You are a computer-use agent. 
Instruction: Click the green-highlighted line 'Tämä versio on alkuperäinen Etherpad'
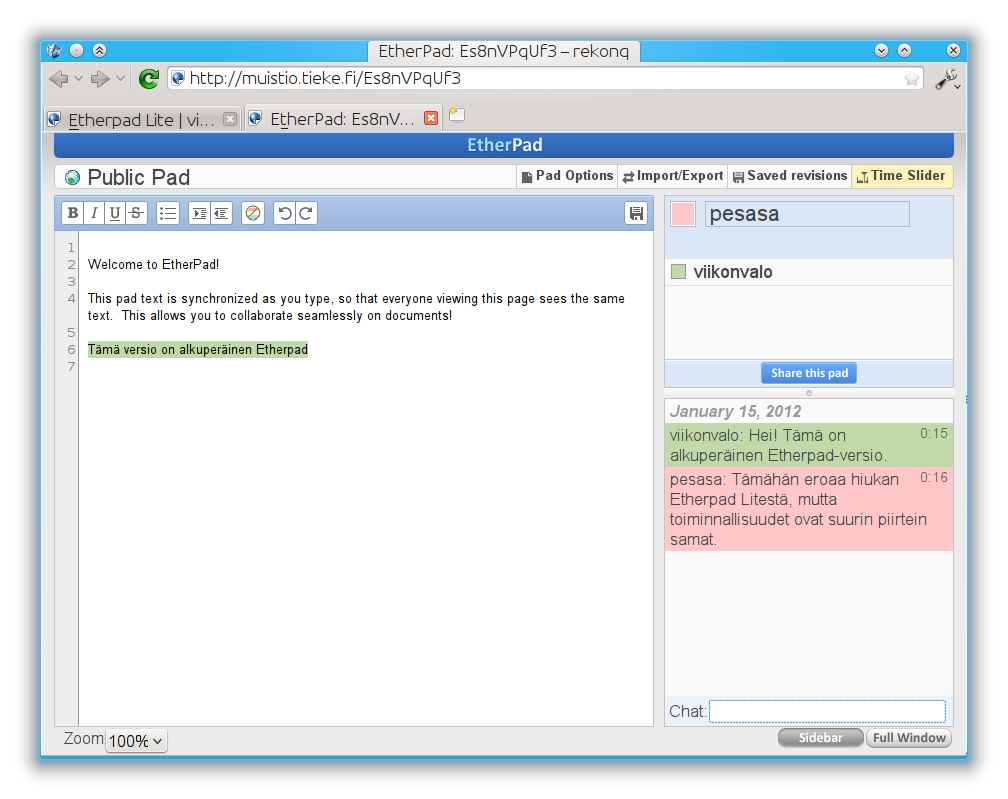pos(198,350)
